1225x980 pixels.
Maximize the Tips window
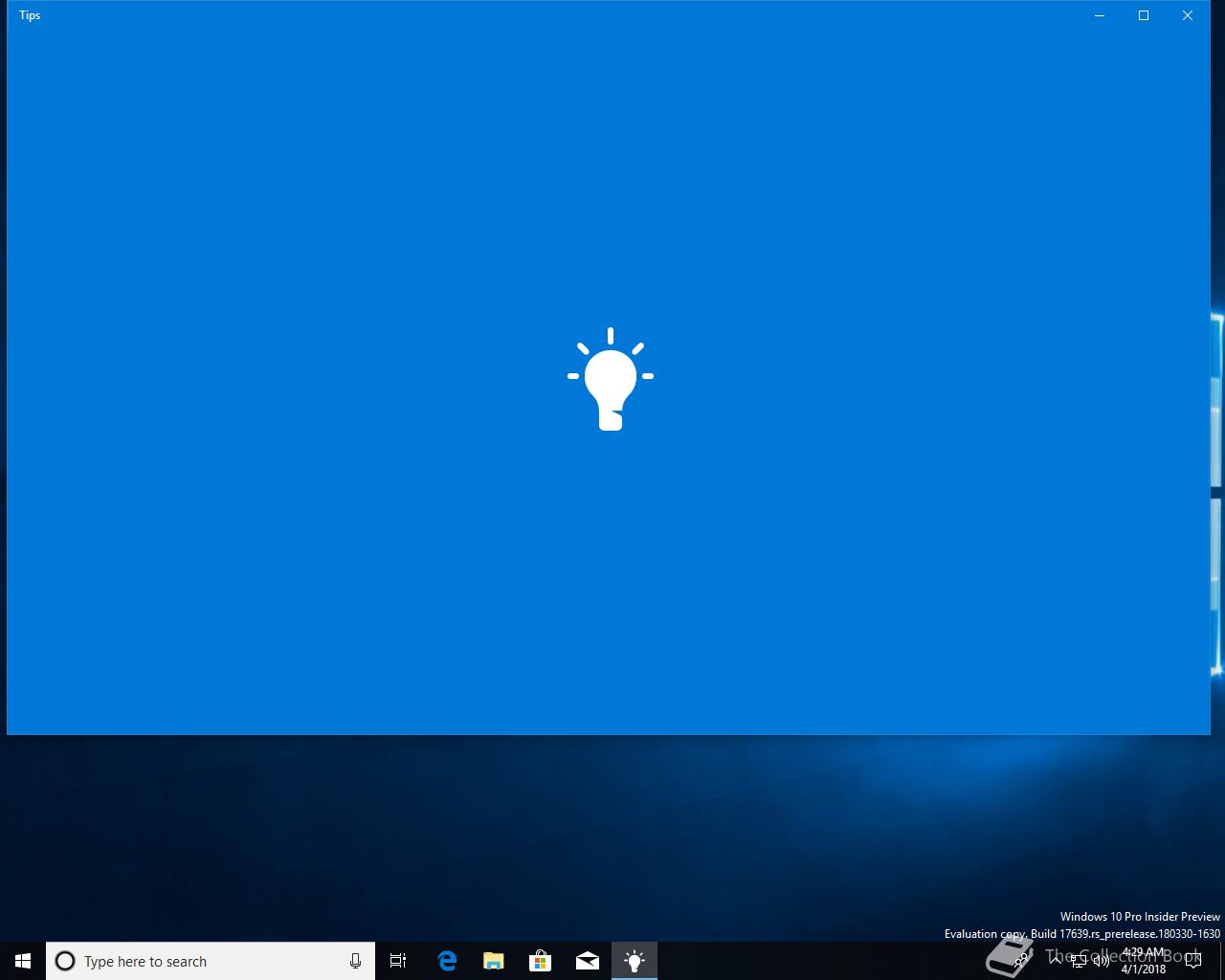tap(1144, 15)
